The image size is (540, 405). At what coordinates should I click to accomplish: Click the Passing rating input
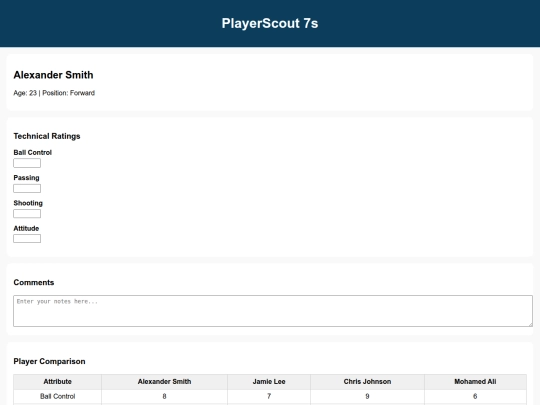(27, 188)
